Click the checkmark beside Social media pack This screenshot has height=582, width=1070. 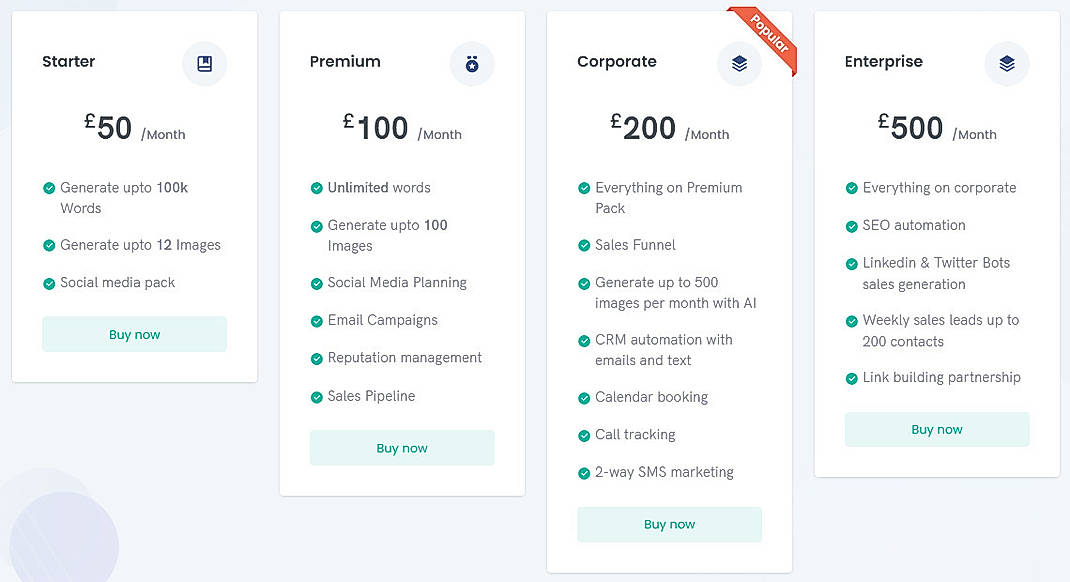49,283
